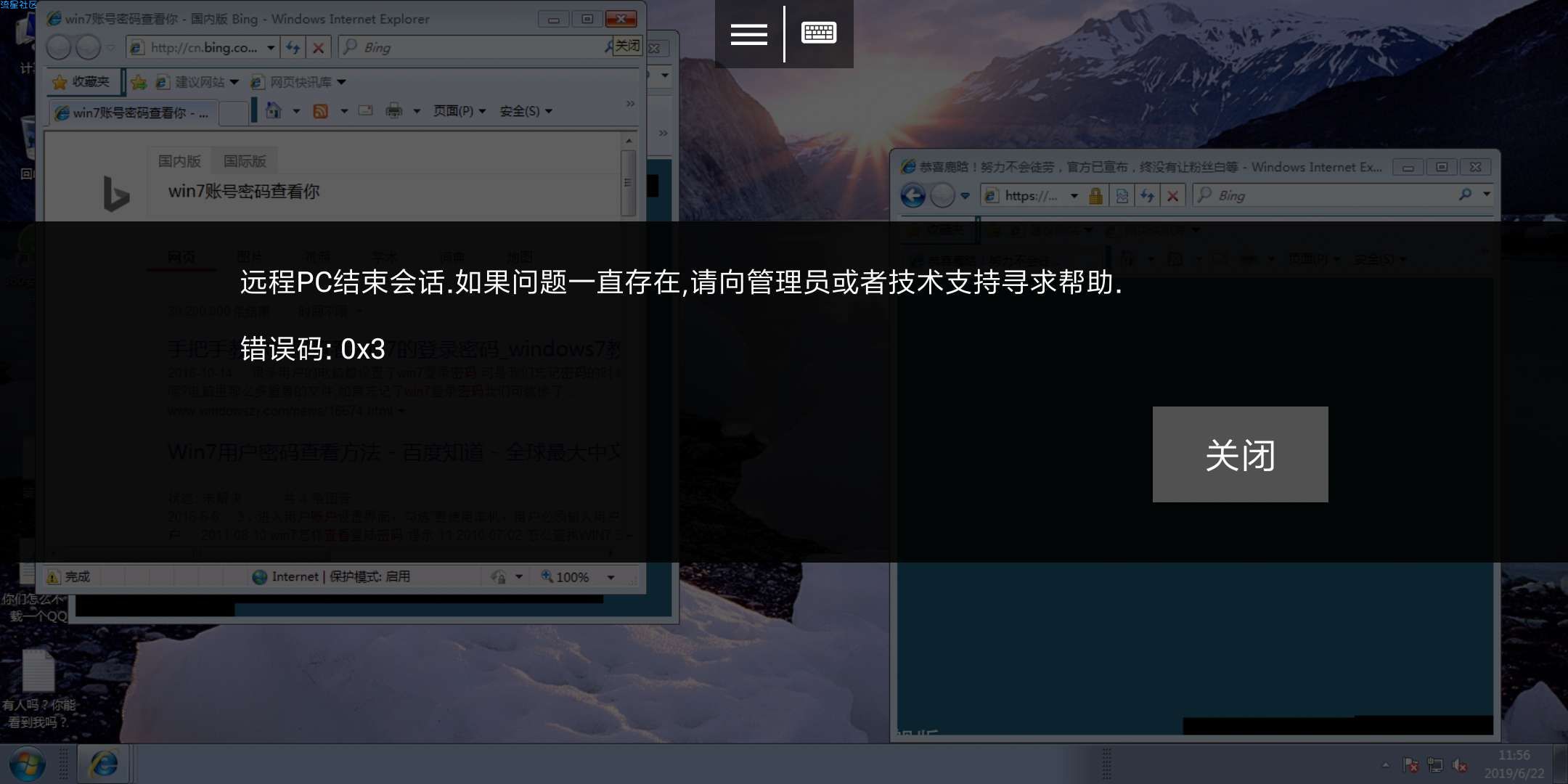1568x784 pixels.
Task: Click the https:// address field in the right IE window
Action: [1031, 195]
